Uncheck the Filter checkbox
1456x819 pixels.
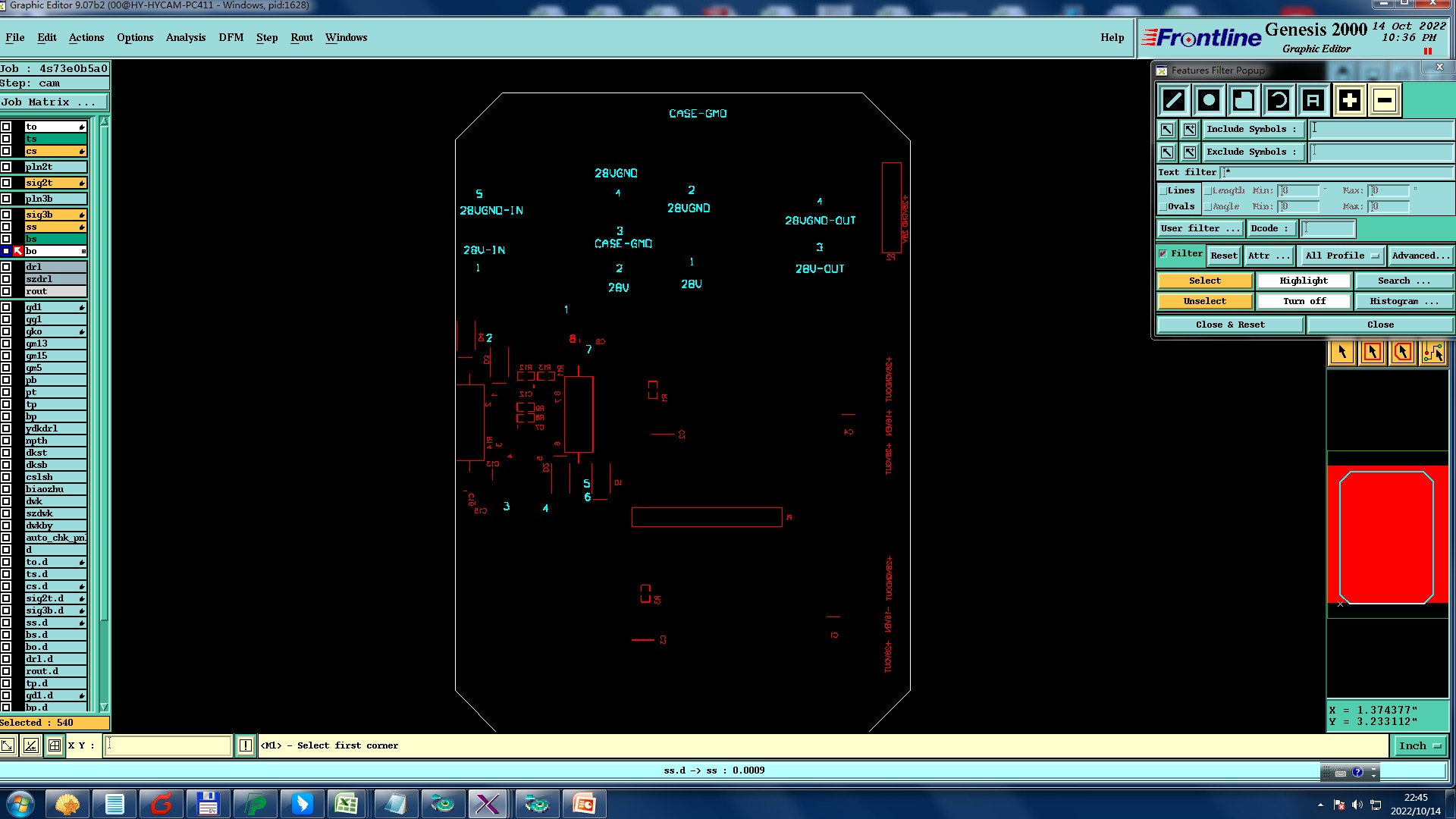coord(1163,254)
